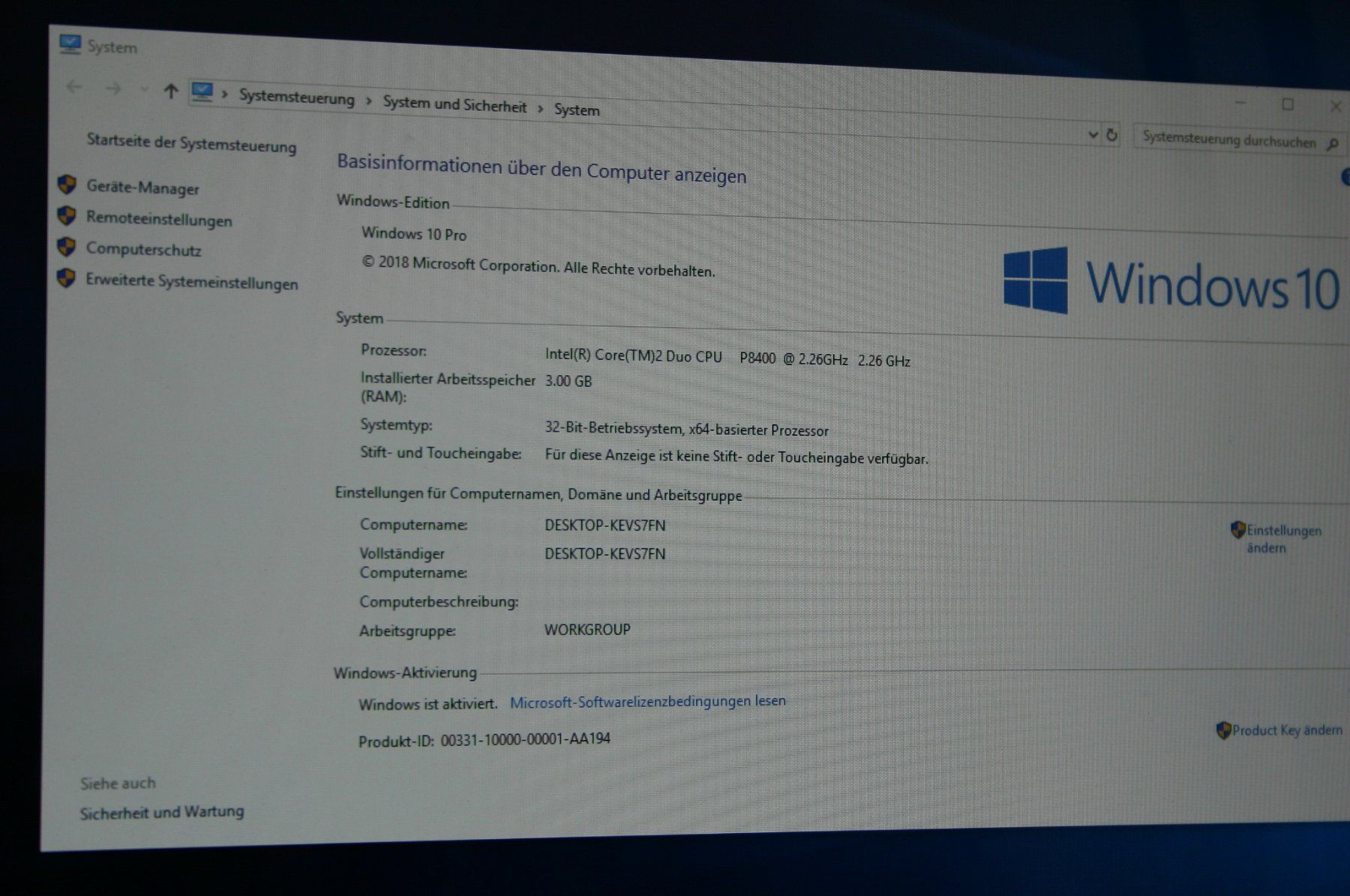Click the Stift- oder Toucheingabe availability text
The image size is (1350, 896).
tap(736, 457)
